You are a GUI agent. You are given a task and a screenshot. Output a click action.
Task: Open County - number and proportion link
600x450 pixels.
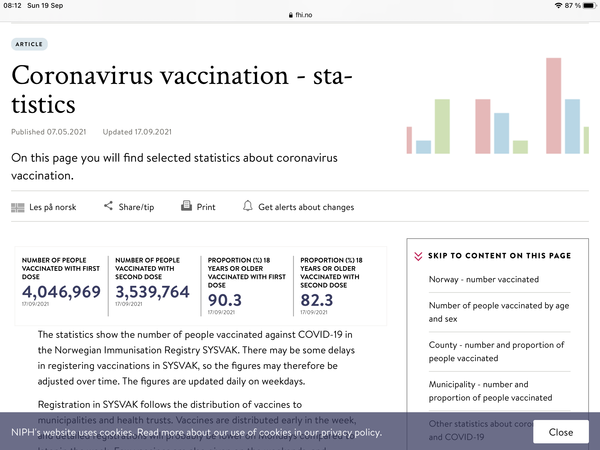point(496,351)
